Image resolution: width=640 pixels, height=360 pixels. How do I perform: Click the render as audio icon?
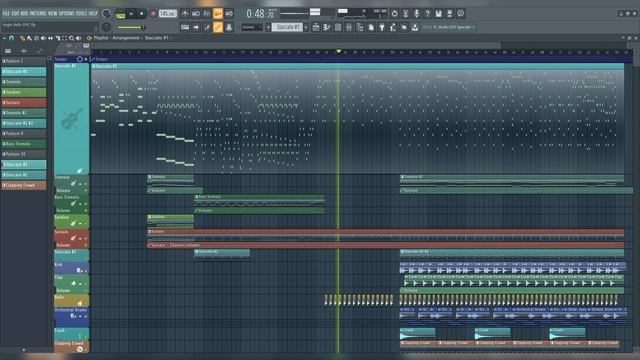[449, 13]
